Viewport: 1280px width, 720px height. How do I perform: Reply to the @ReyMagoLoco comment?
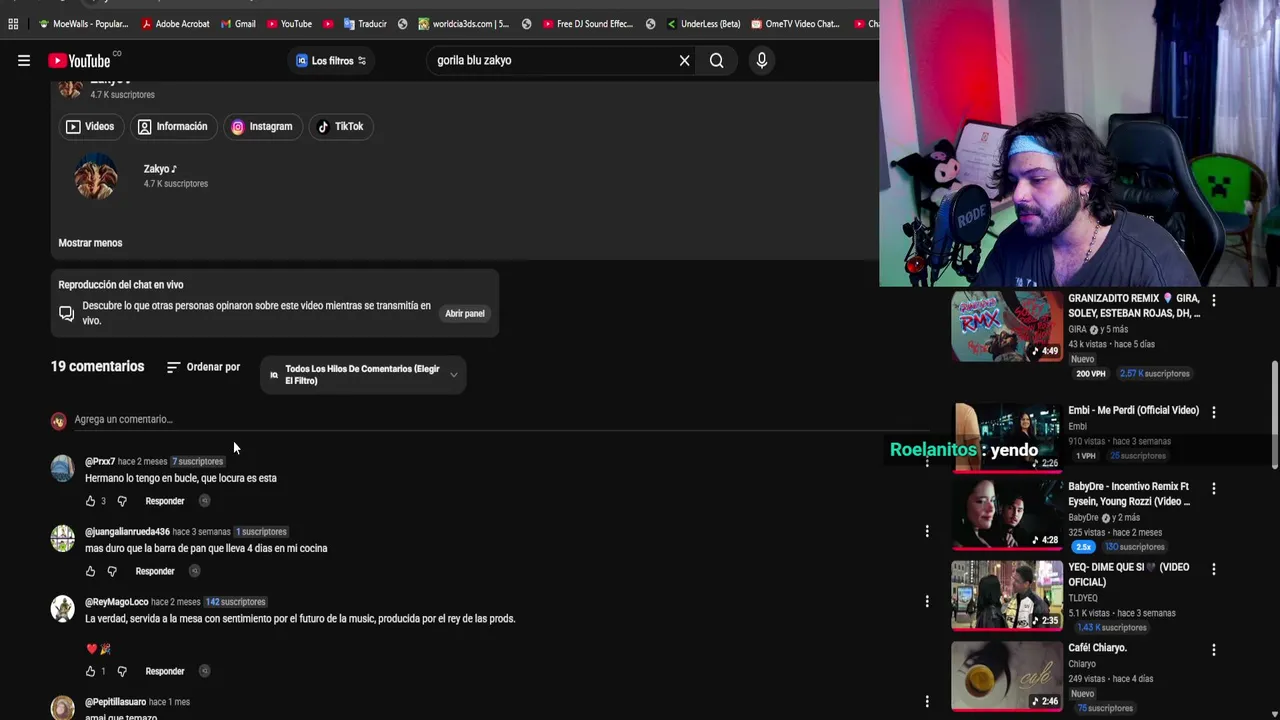coord(165,671)
